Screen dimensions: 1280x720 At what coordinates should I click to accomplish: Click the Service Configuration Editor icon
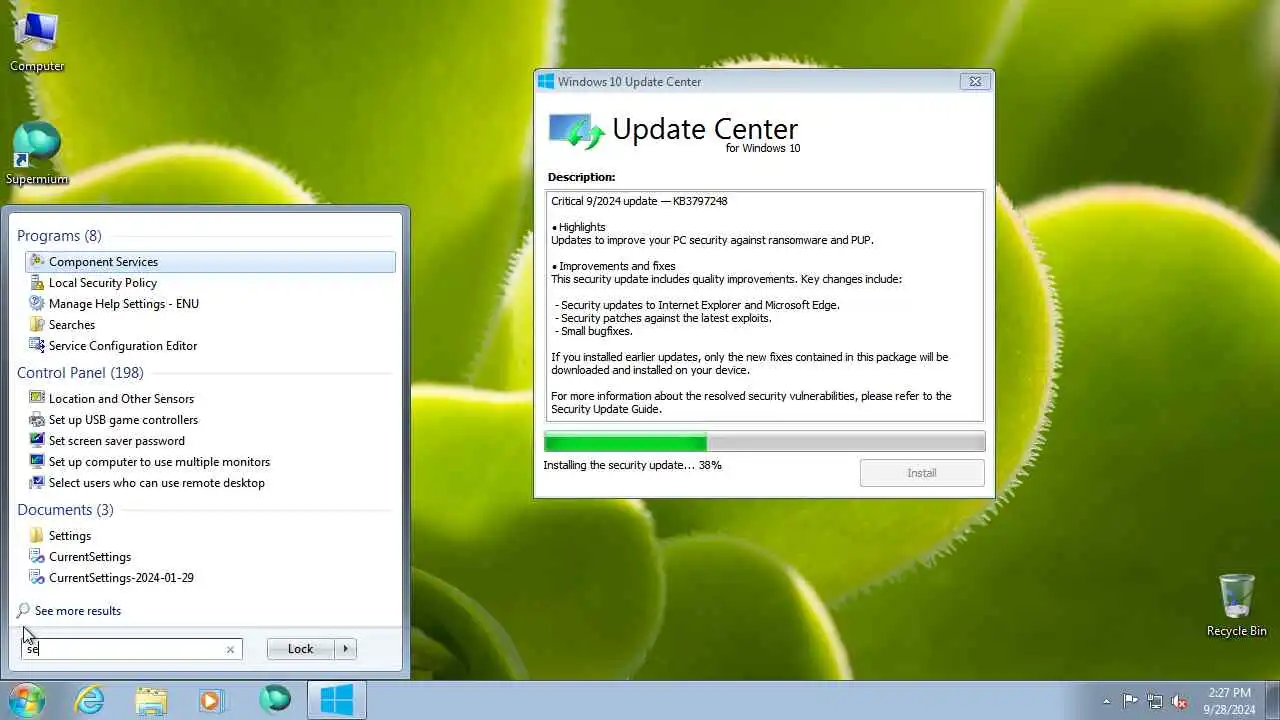click(x=37, y=346)
